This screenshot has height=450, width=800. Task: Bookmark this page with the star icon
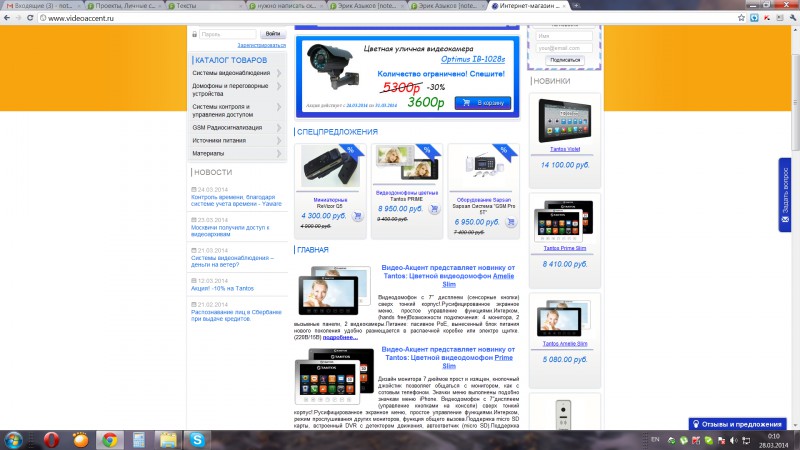741,18
